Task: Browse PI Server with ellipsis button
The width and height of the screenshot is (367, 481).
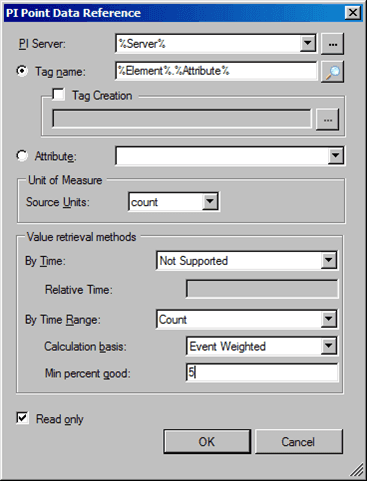Action: tap(332, 44)
